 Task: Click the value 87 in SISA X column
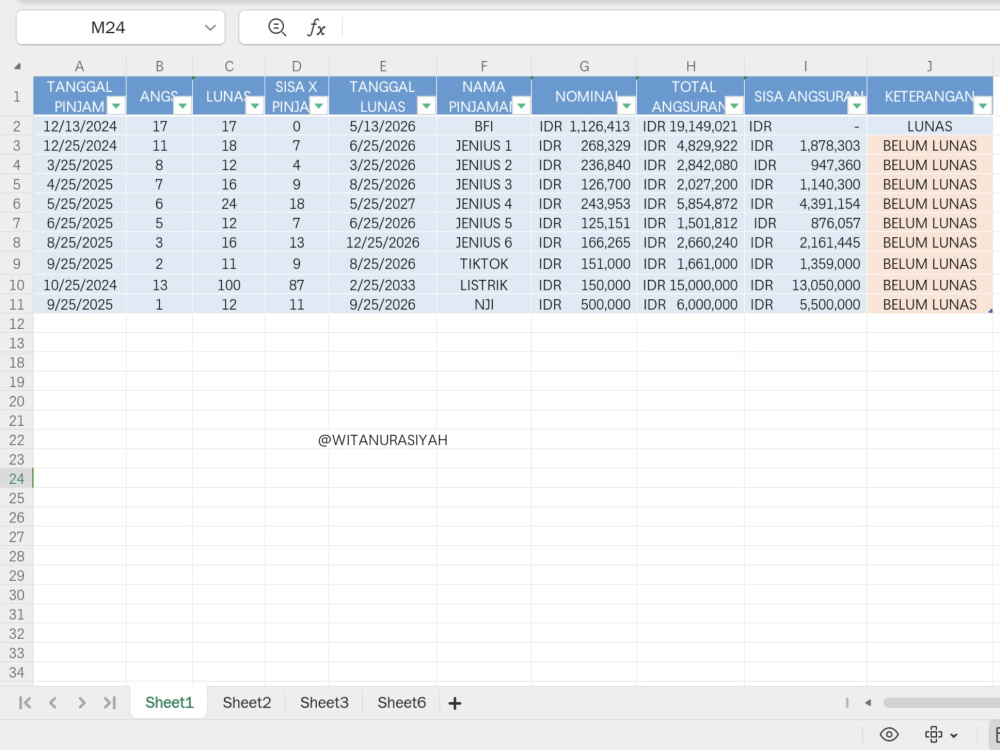pos(297,284)
